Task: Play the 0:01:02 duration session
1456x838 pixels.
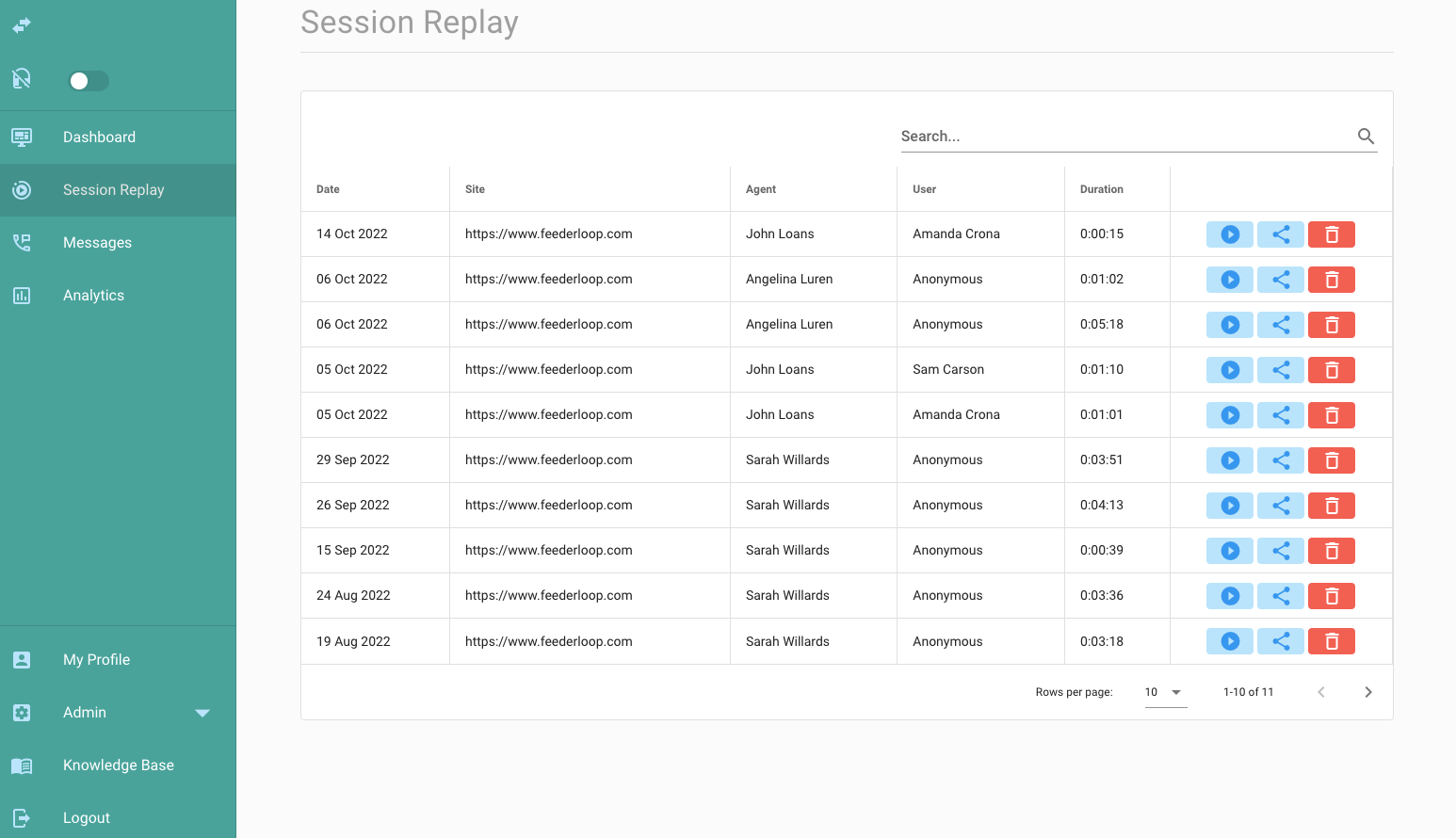Action: tap(1230, 280)
